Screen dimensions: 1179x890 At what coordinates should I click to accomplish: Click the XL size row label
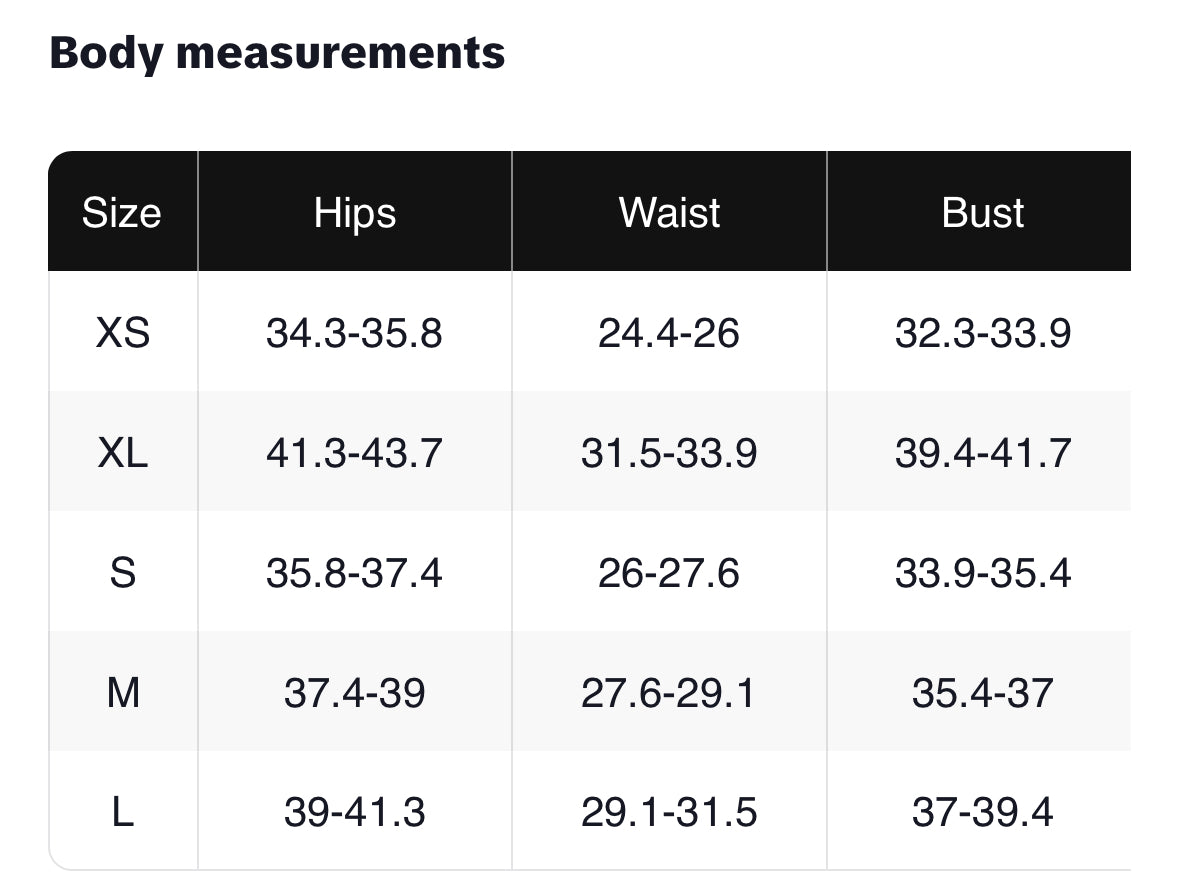click(123, 453)
